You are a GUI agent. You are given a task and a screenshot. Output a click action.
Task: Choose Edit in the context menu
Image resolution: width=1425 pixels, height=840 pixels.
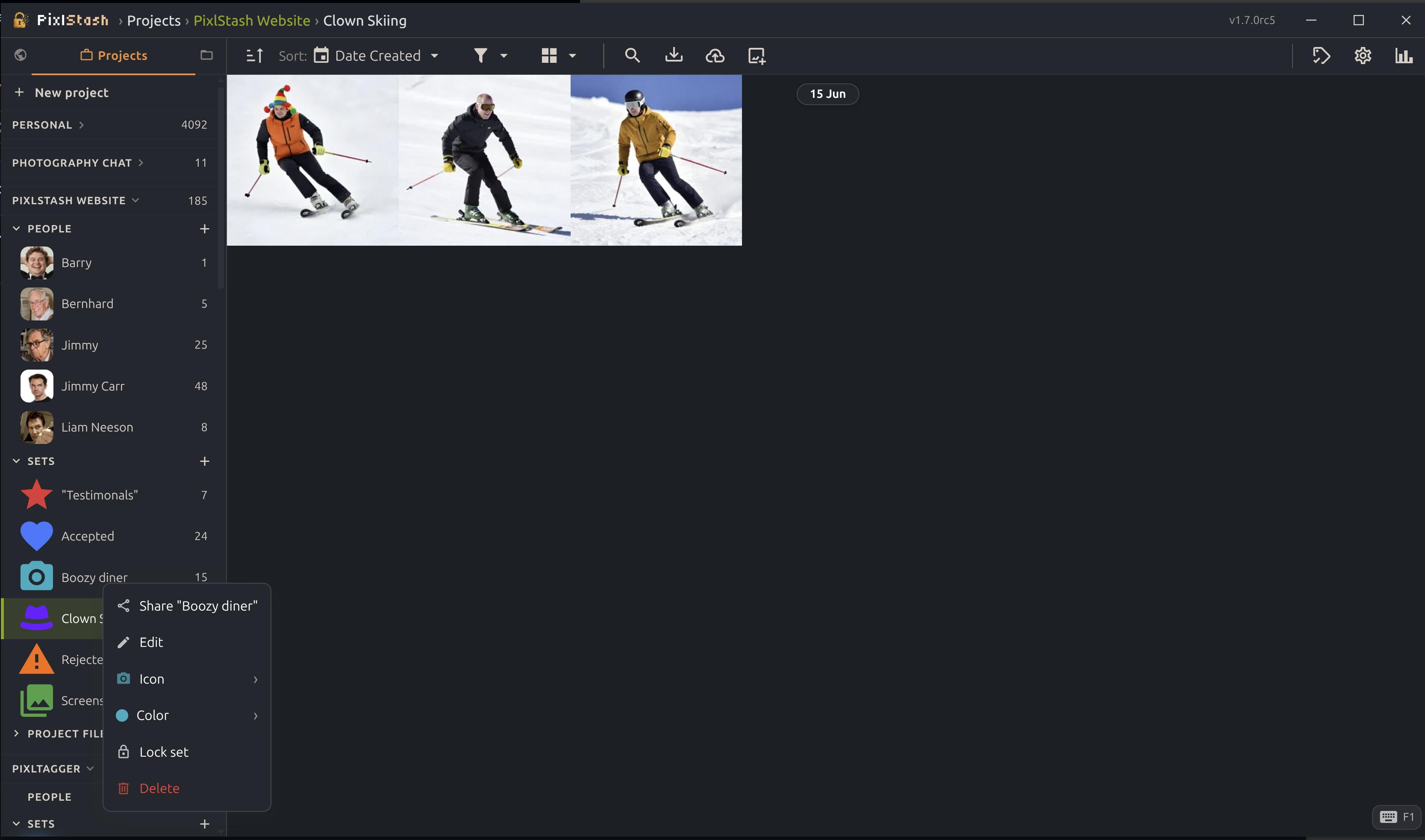187,643
